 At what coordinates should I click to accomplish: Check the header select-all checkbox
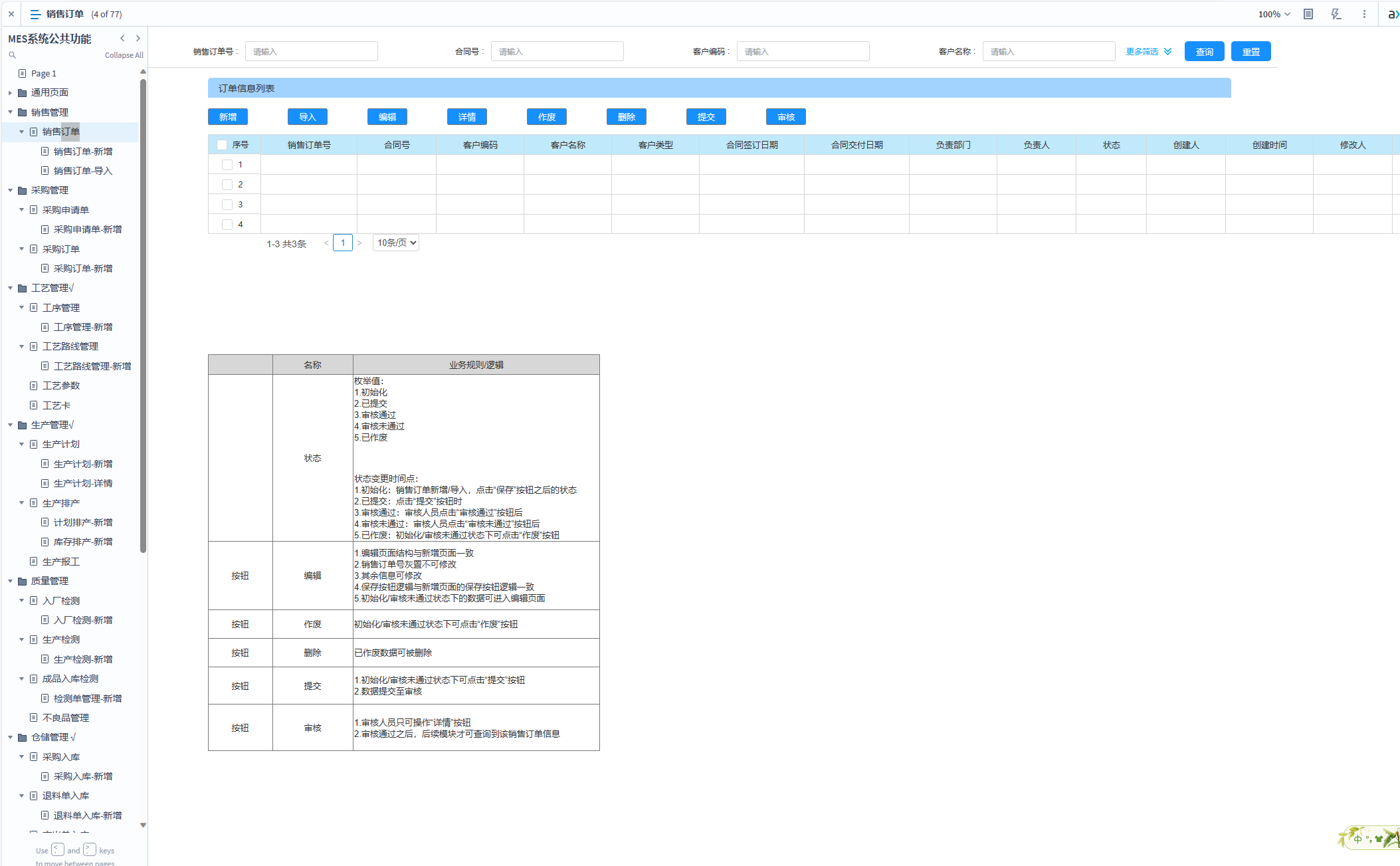point(222,145)
